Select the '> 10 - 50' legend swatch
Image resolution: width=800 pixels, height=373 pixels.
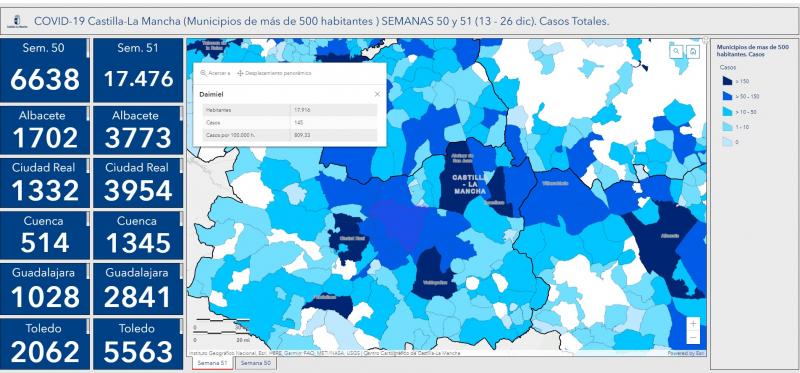pos(727,112)
